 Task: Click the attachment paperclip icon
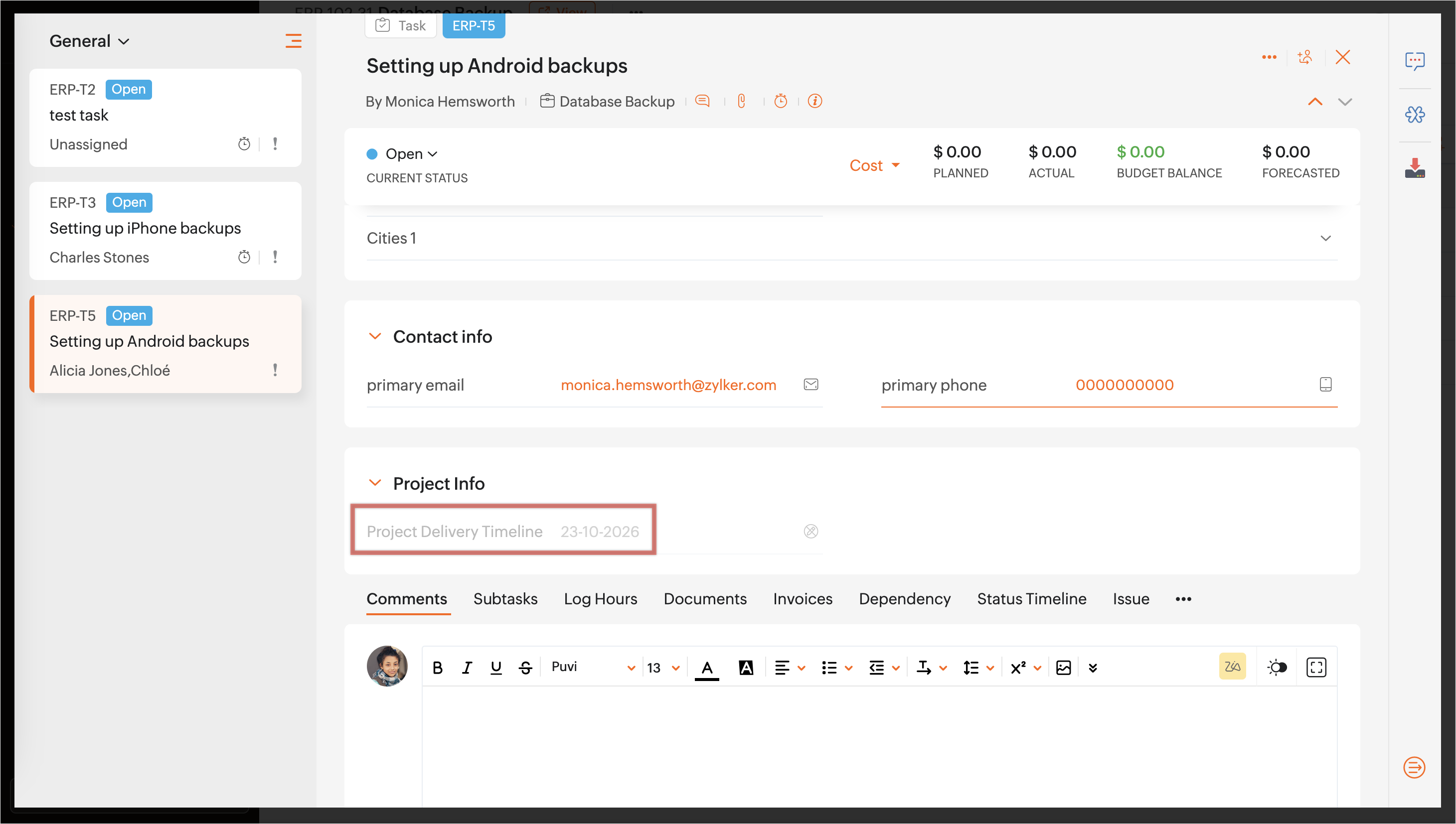(x=742, y=101)
